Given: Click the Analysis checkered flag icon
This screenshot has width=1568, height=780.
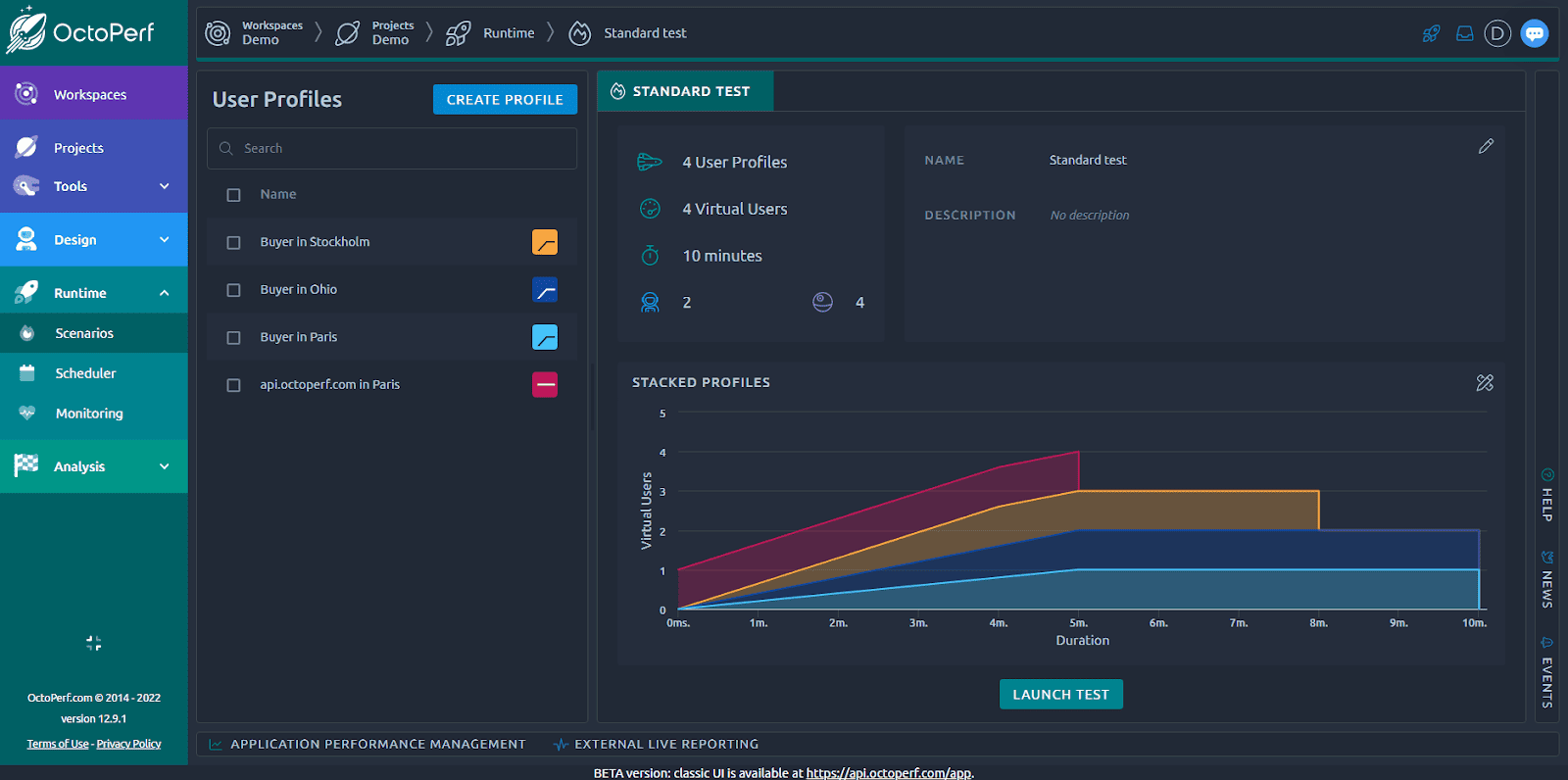Looking at the screenshot, I should [26, 465].
